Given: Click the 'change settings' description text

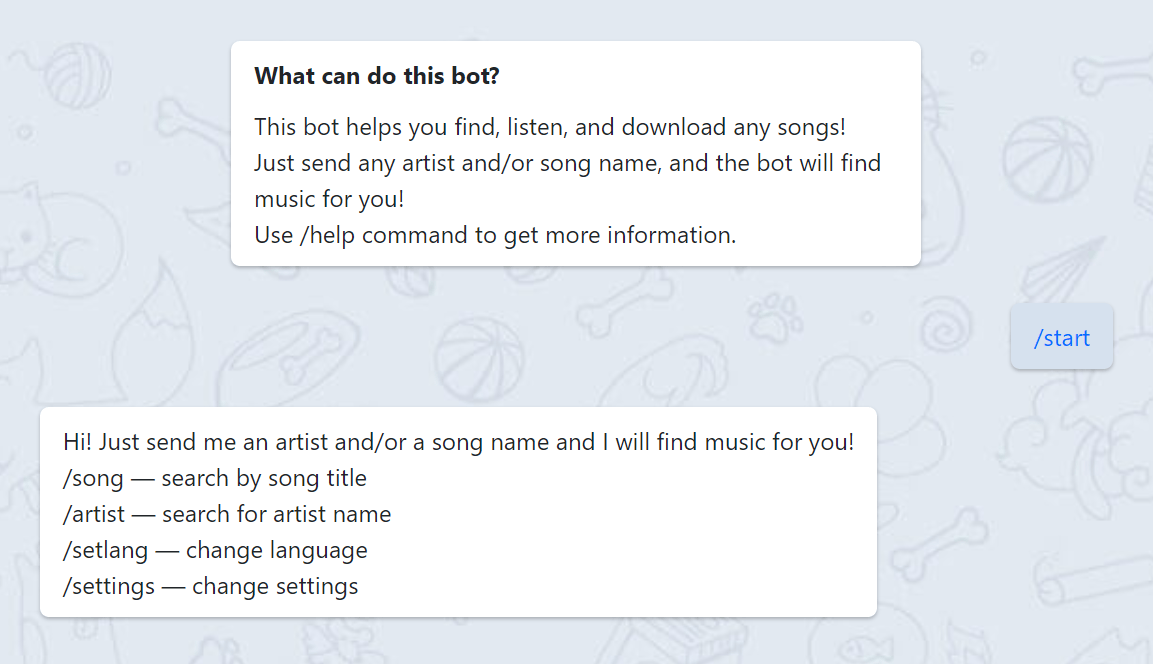Looking at the screenshot, I should [x=275, y=586].
